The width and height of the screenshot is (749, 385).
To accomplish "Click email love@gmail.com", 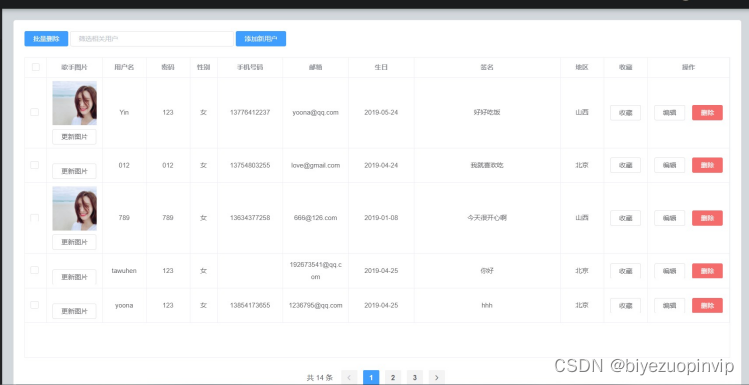I will point(315,165).
